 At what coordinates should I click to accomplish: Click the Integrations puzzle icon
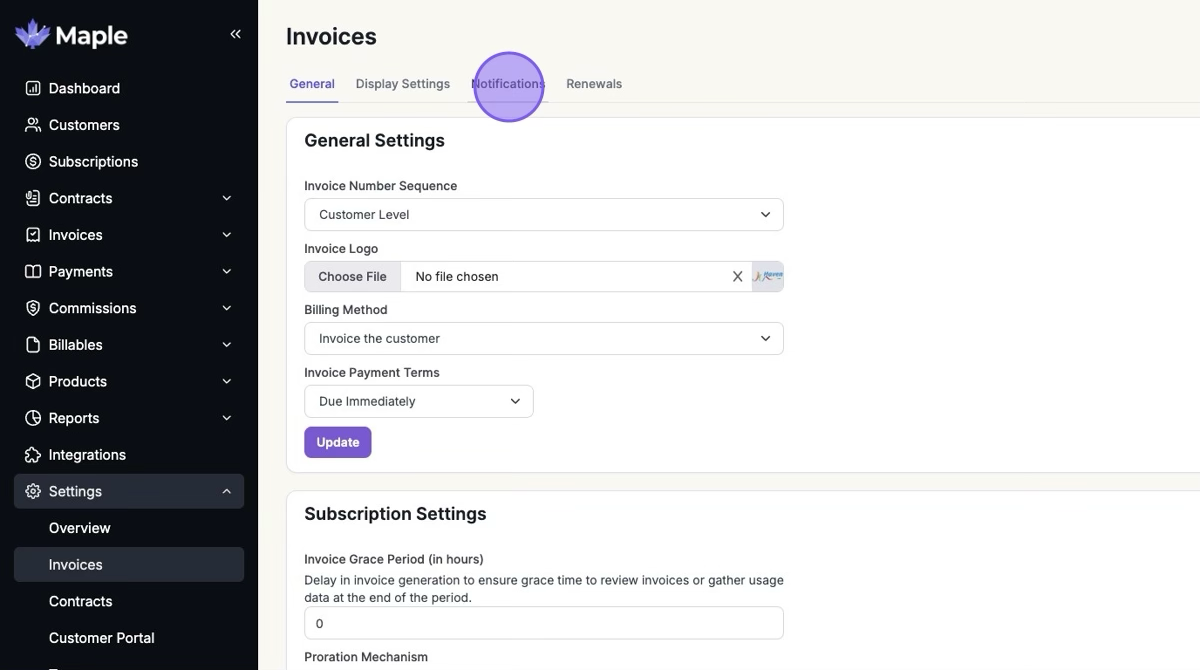[33, 455]
